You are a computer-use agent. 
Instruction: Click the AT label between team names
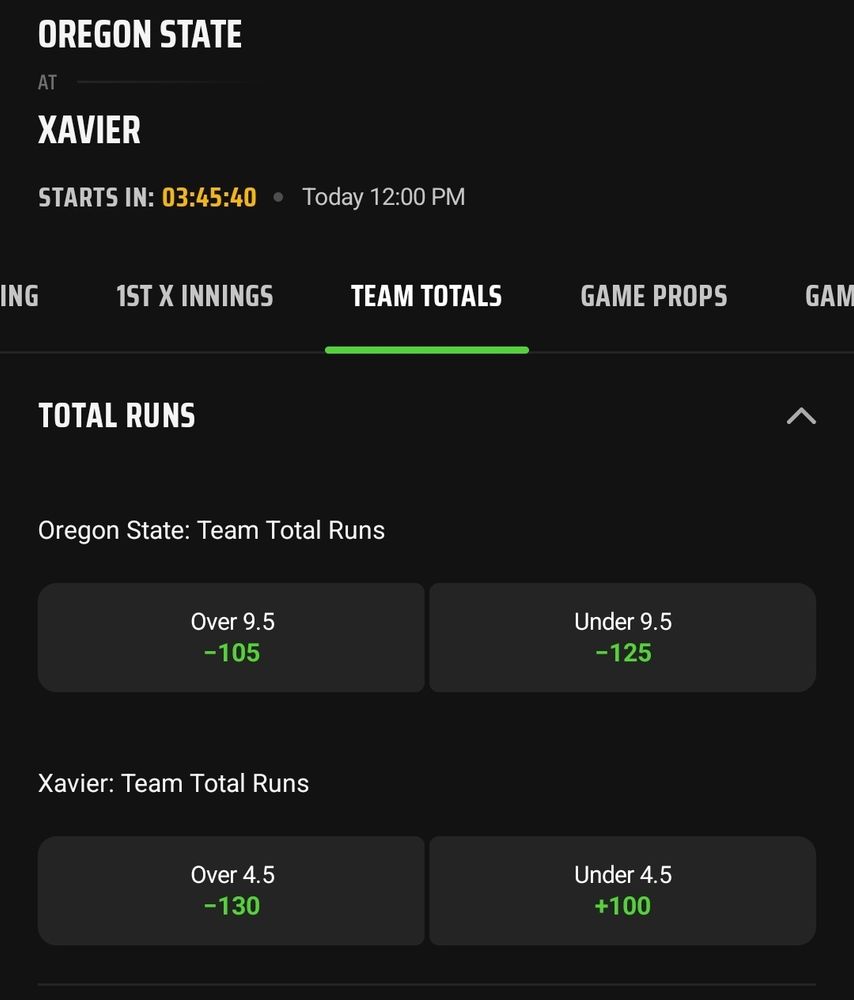pos(48,83)
